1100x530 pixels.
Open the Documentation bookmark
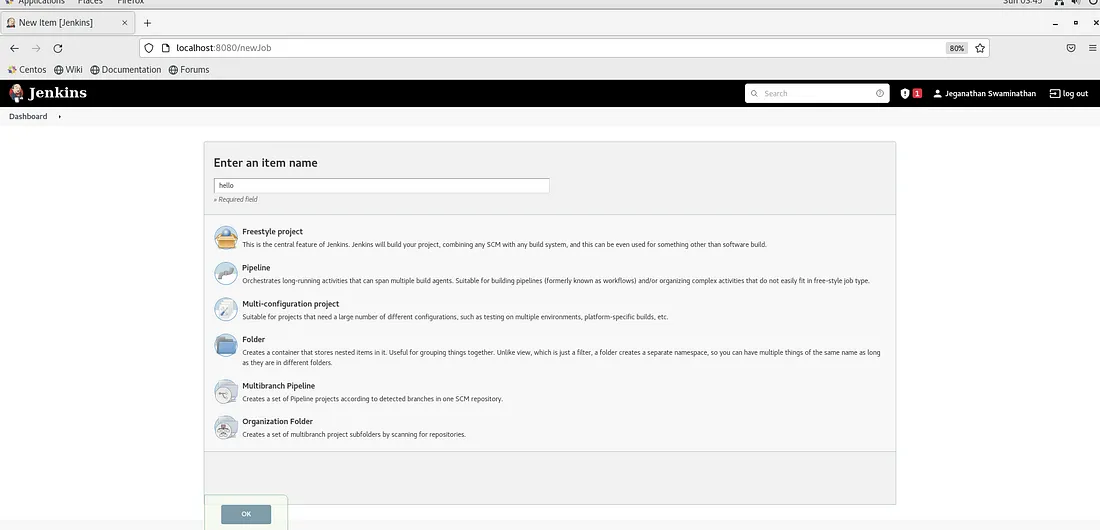click(x=126, y=69)
